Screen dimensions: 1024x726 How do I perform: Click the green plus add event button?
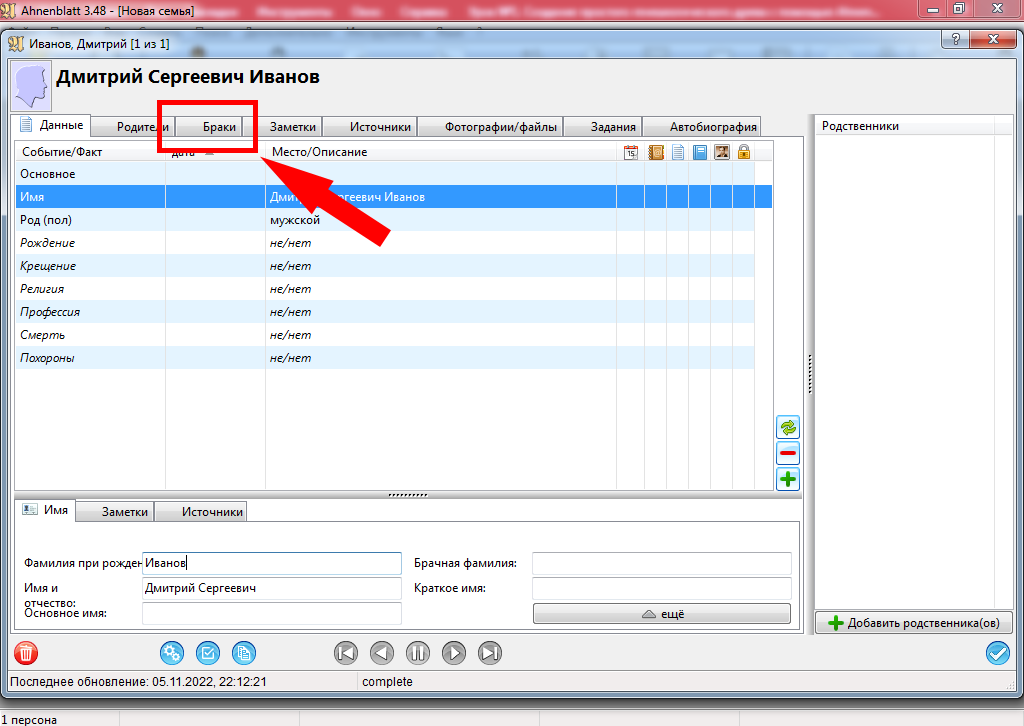[788, 479]
